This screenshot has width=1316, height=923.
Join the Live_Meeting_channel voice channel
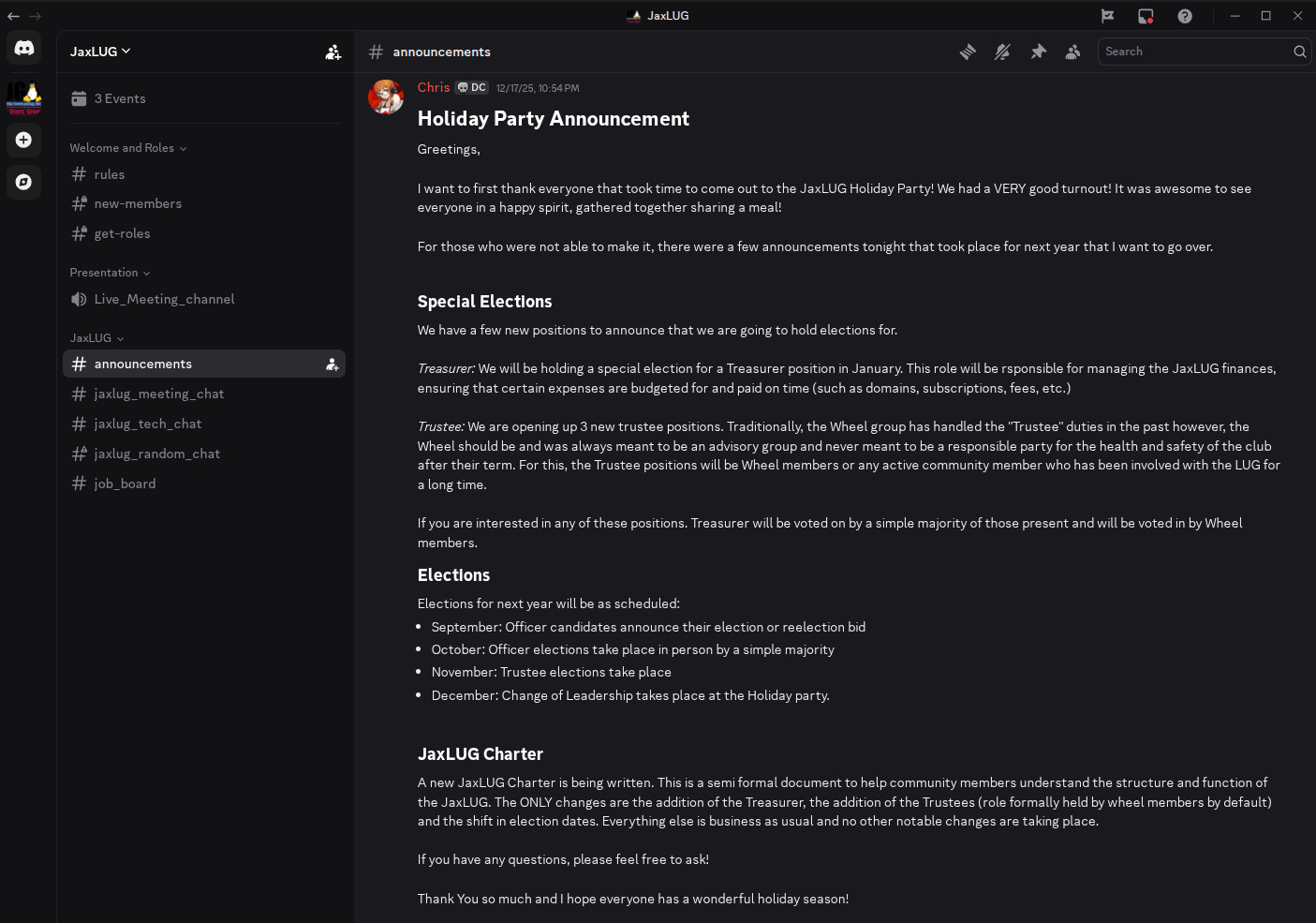coord(164,299)
